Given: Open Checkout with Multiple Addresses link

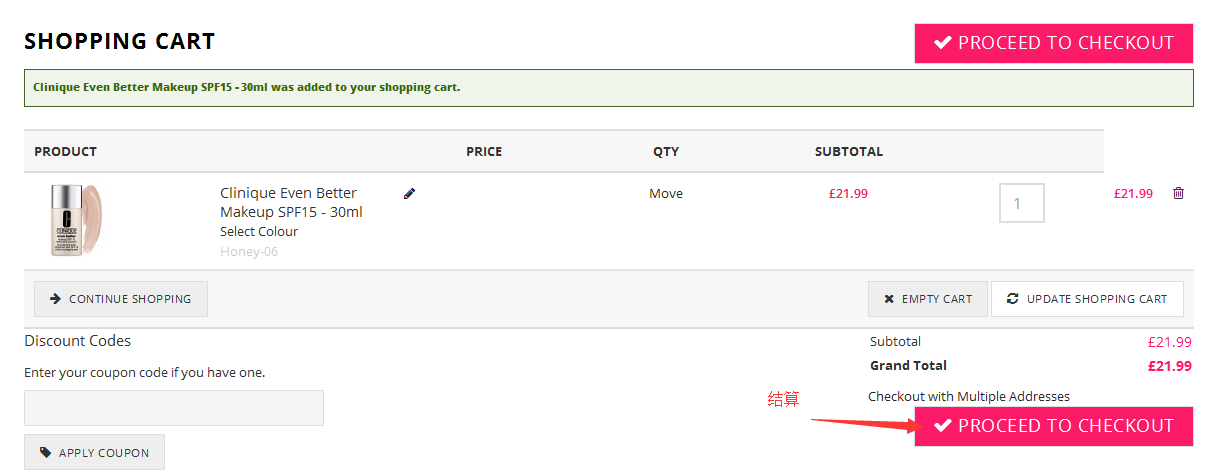Looking at the screenshot, I should (x=968, y=397).
